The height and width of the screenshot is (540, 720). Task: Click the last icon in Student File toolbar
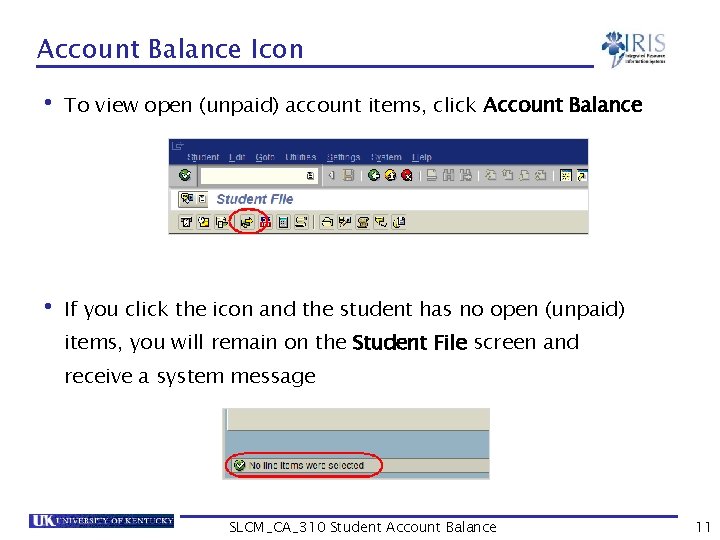pyautogui.click(x=399, y=222)
